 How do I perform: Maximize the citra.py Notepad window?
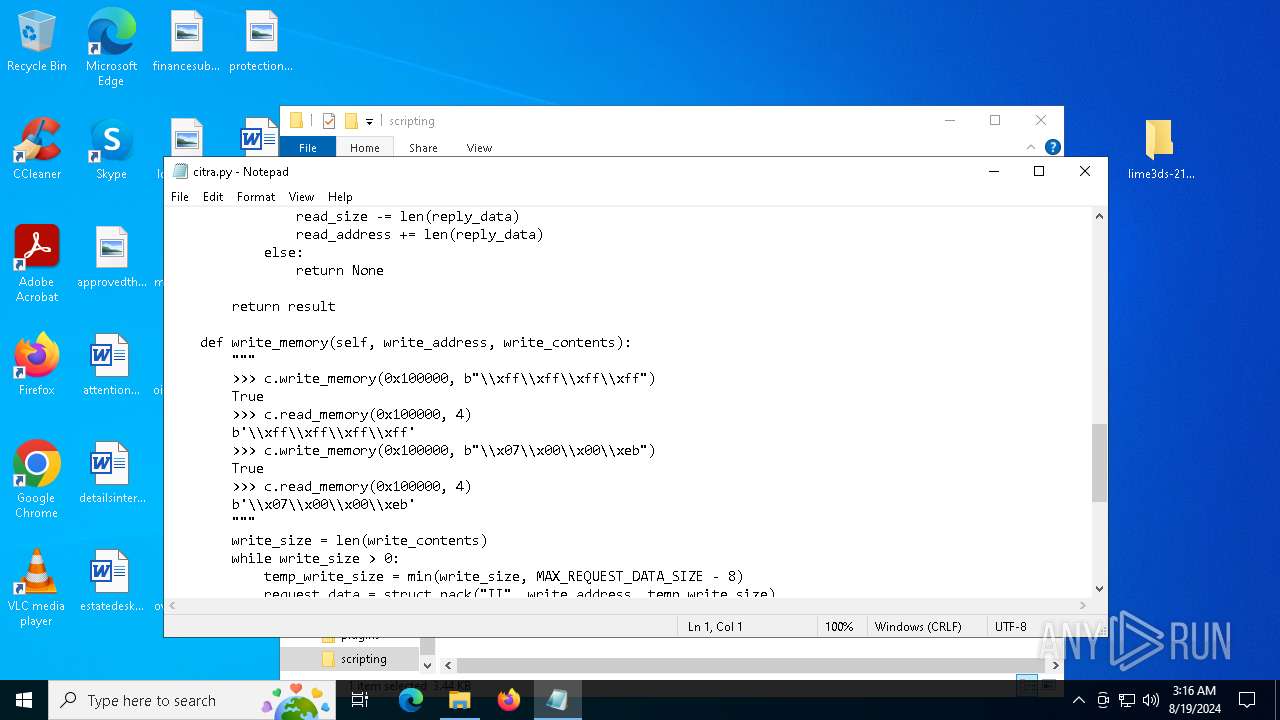[x=1039, y=172]
